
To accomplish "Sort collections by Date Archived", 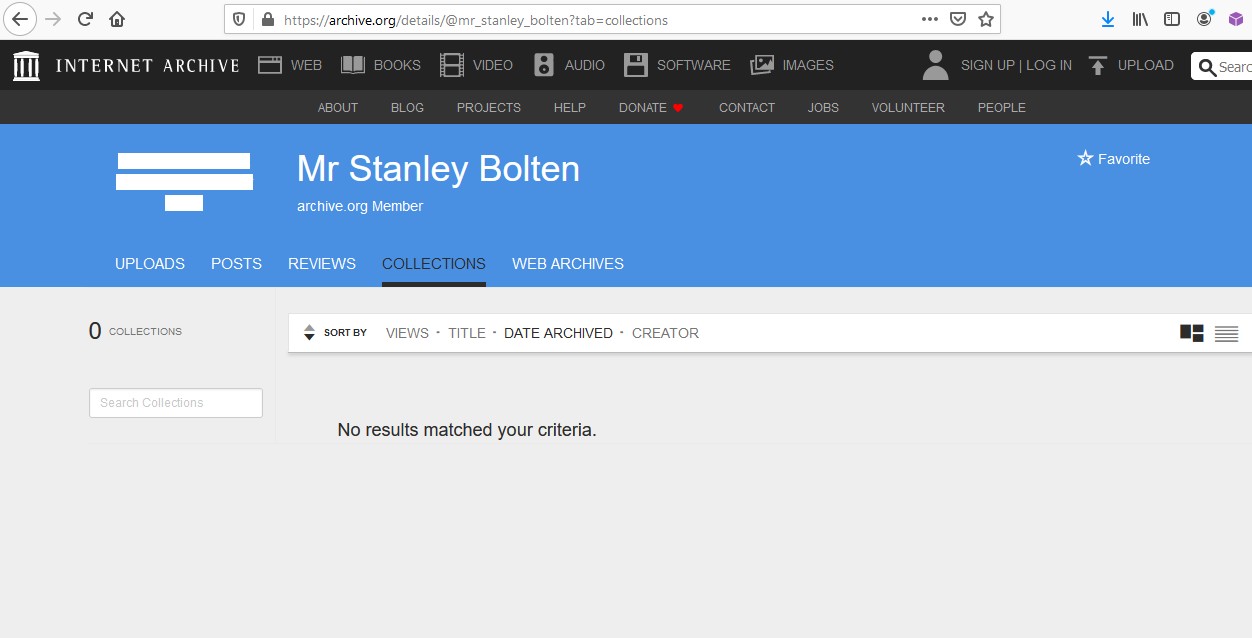I will tap(558, 333).
